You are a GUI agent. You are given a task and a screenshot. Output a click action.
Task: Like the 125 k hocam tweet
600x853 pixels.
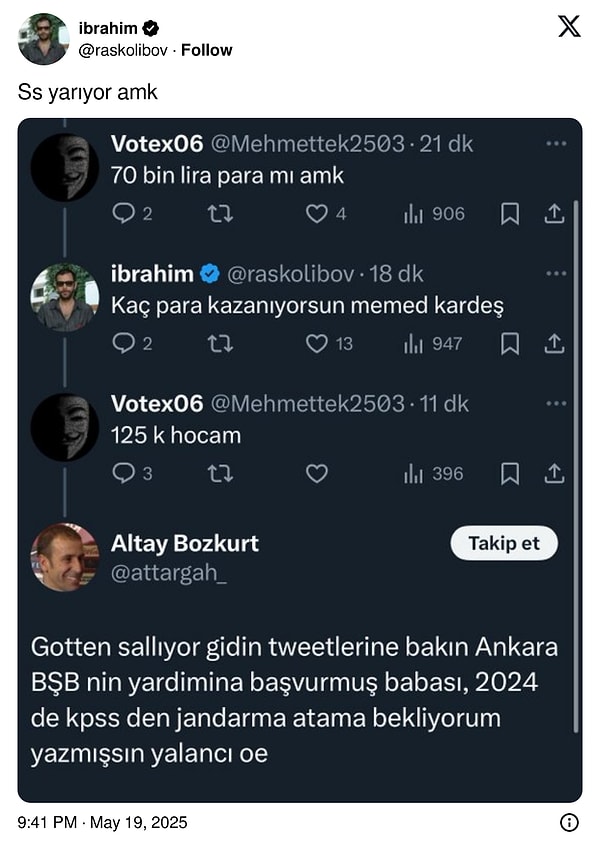click(317, 473)
